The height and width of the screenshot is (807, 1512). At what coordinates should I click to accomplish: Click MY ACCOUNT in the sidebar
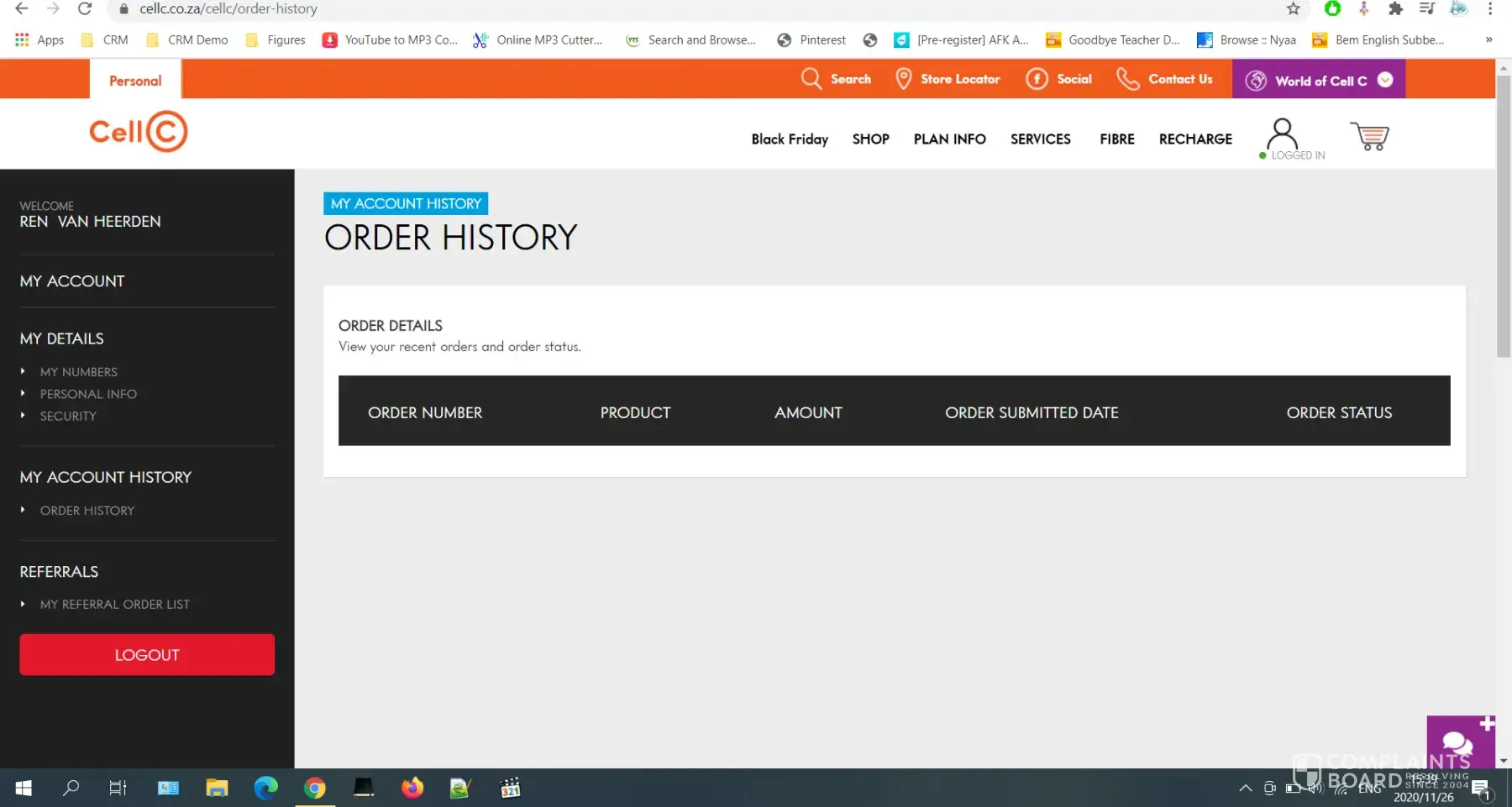[x=72, y=280]
